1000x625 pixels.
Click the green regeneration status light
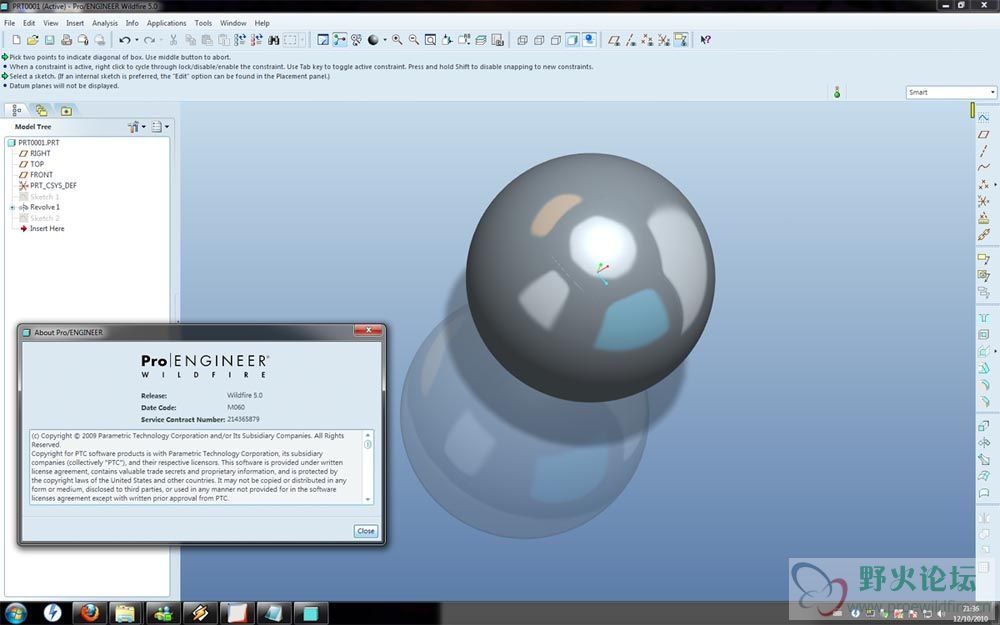[x=837, y=93]
